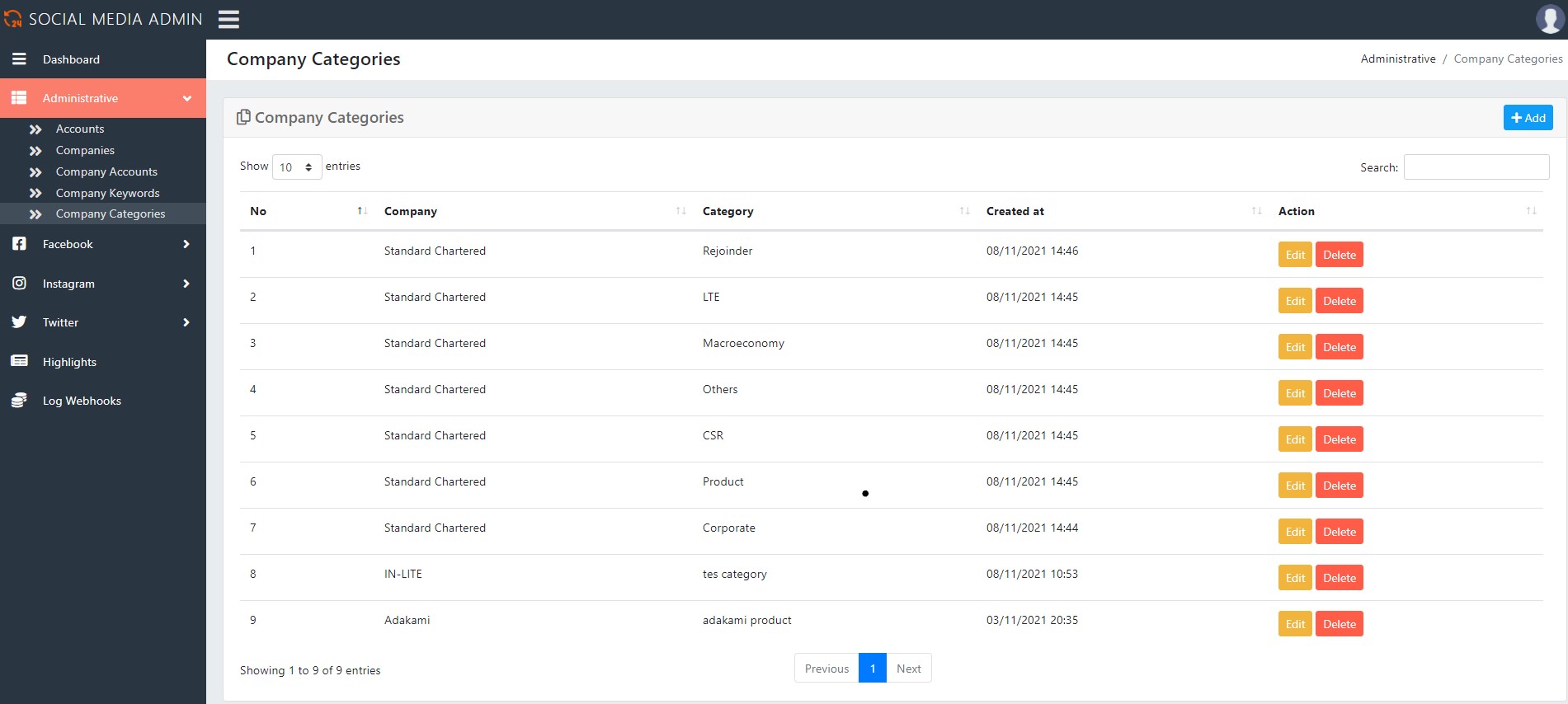1568x704 pixels.
Task: Edit the Product category row
Action: [1295, 486]
